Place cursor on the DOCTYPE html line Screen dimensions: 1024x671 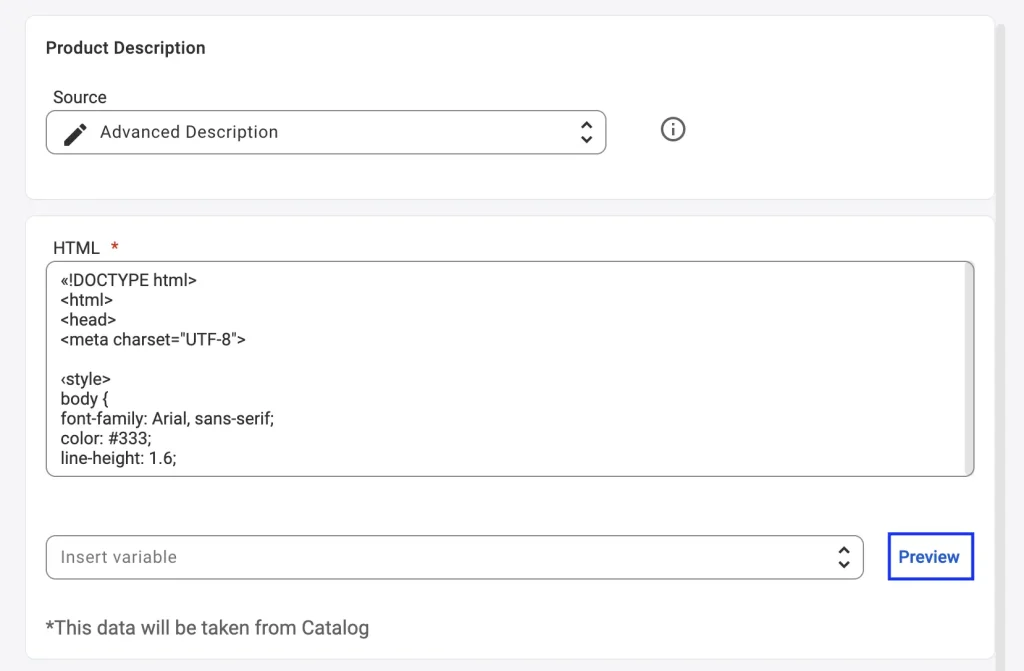click(129, 280)
